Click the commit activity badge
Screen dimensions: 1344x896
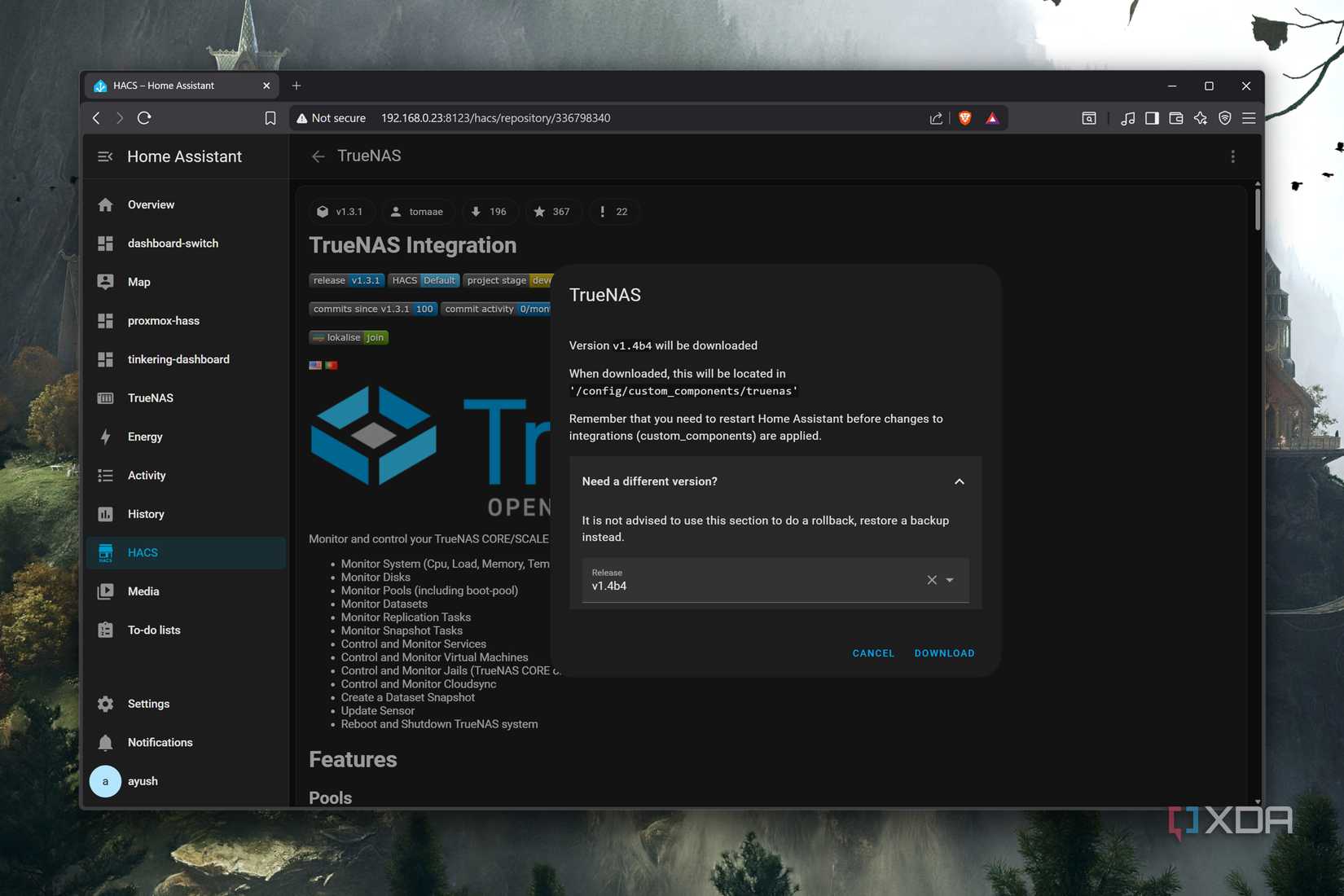coord(497,309)
